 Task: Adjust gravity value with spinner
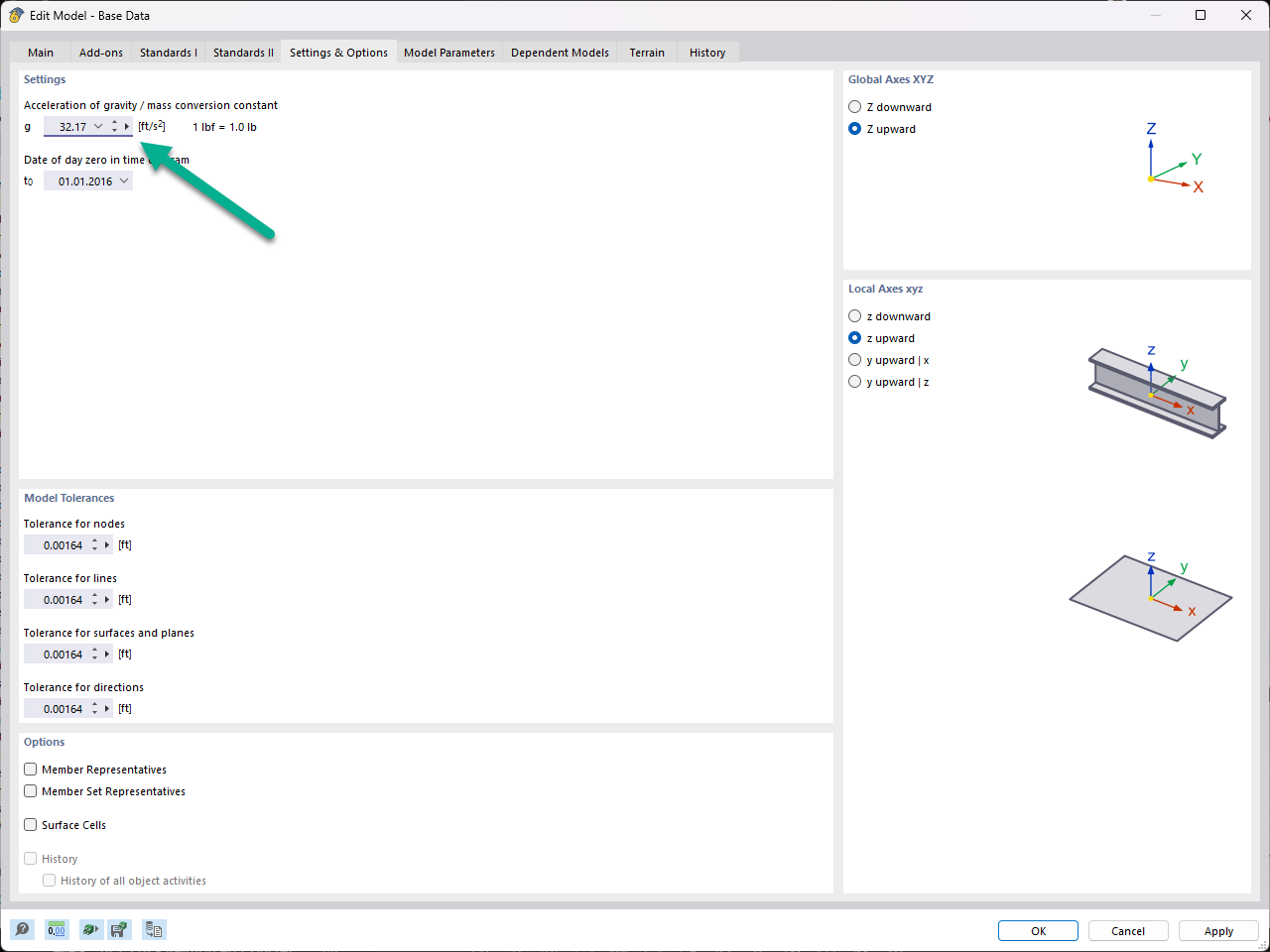[x=115, y=127]
